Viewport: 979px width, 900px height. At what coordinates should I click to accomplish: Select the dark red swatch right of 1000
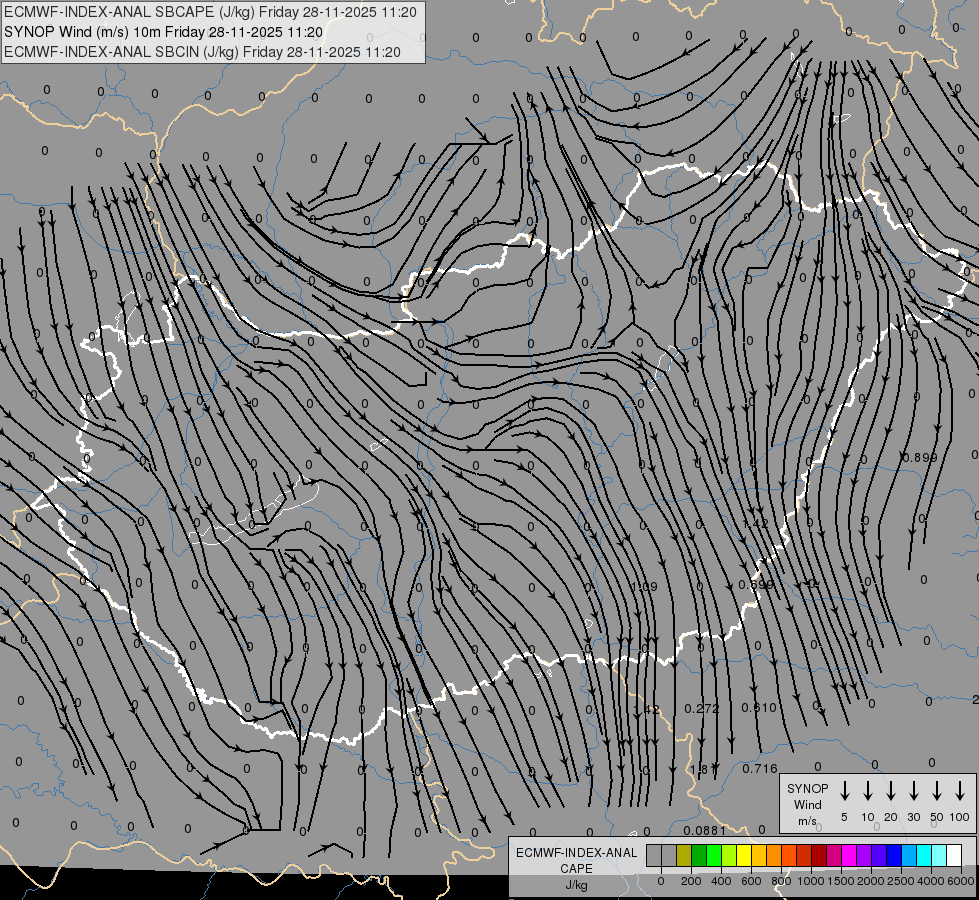819,856
